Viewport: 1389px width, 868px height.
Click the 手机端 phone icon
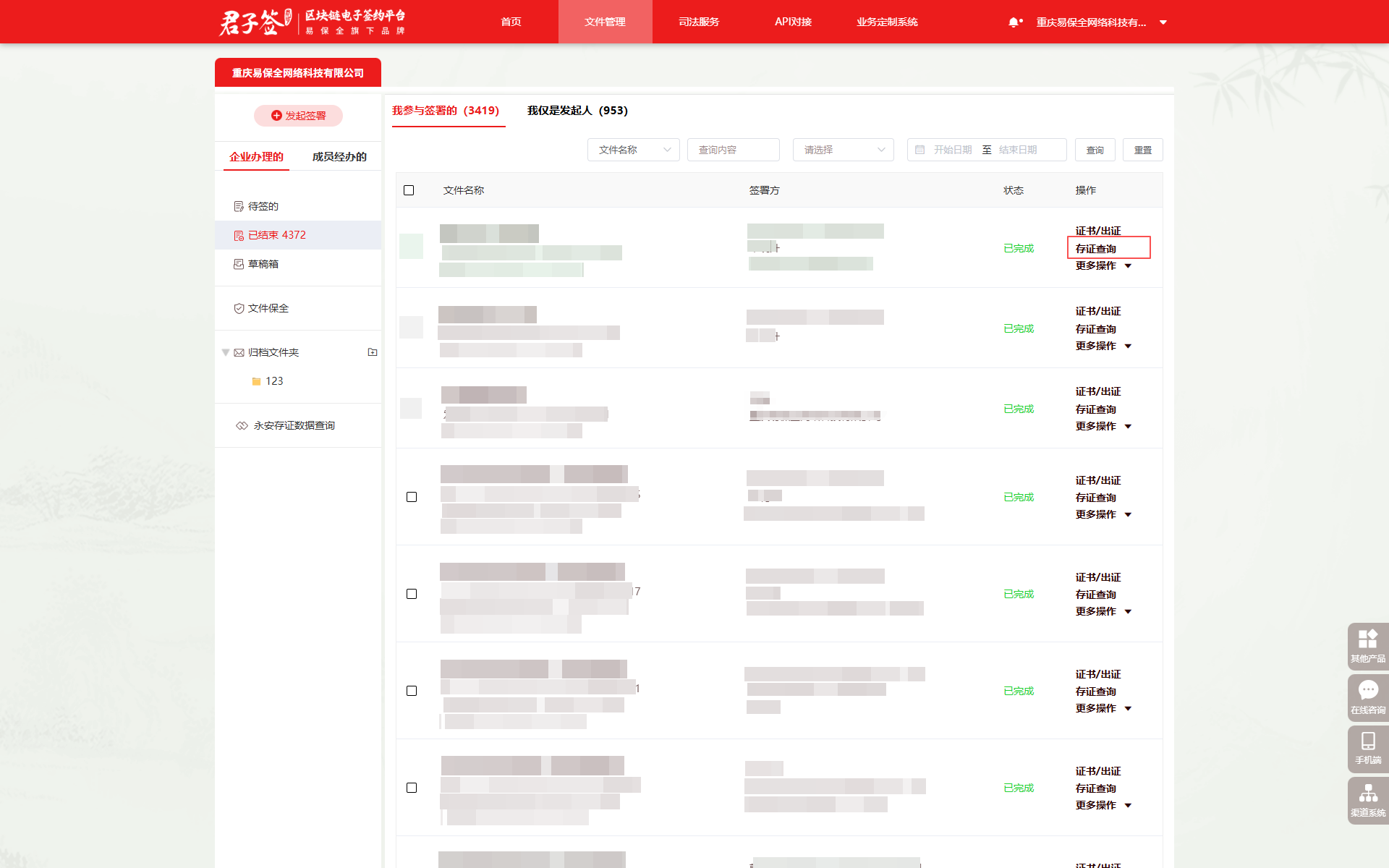point(1367,746)
